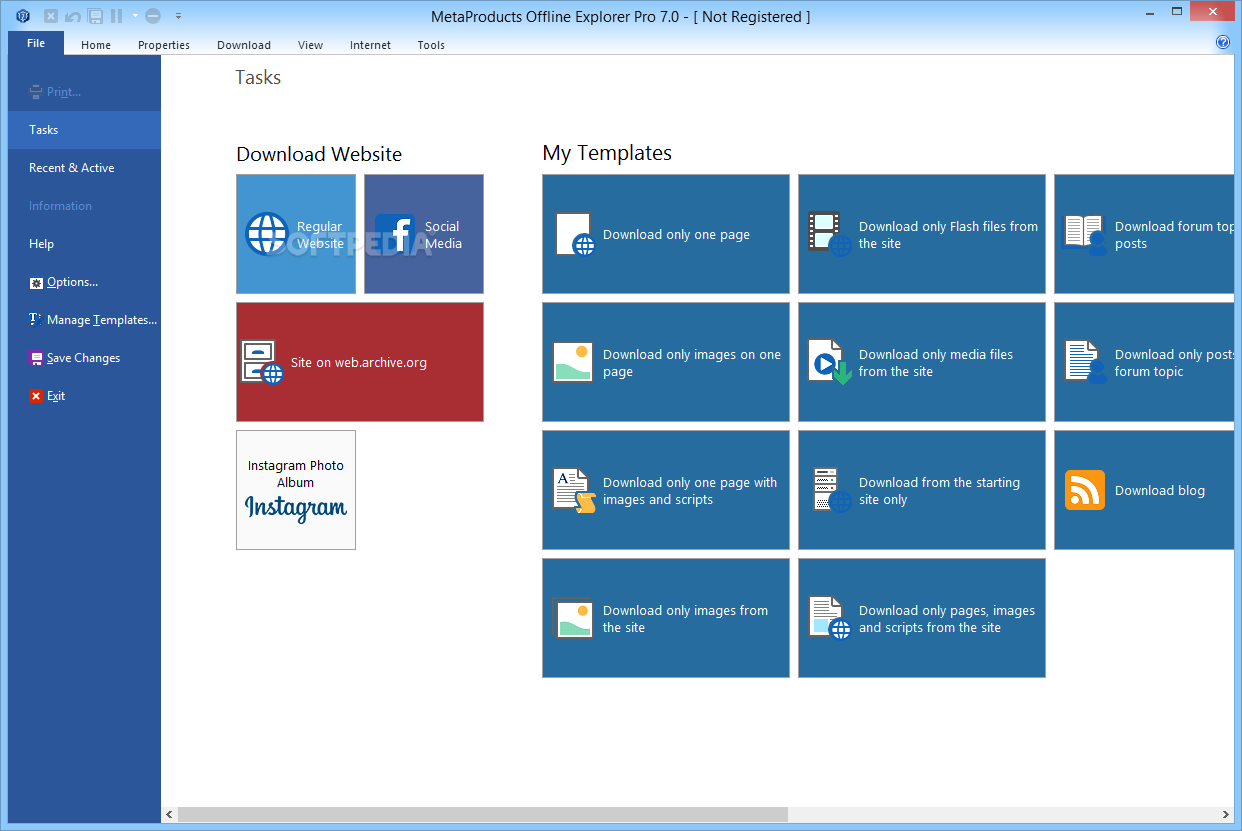1242x831 pixels.
Task: Click the Instagram logo on the photo album tile
Action: point(296,508)
